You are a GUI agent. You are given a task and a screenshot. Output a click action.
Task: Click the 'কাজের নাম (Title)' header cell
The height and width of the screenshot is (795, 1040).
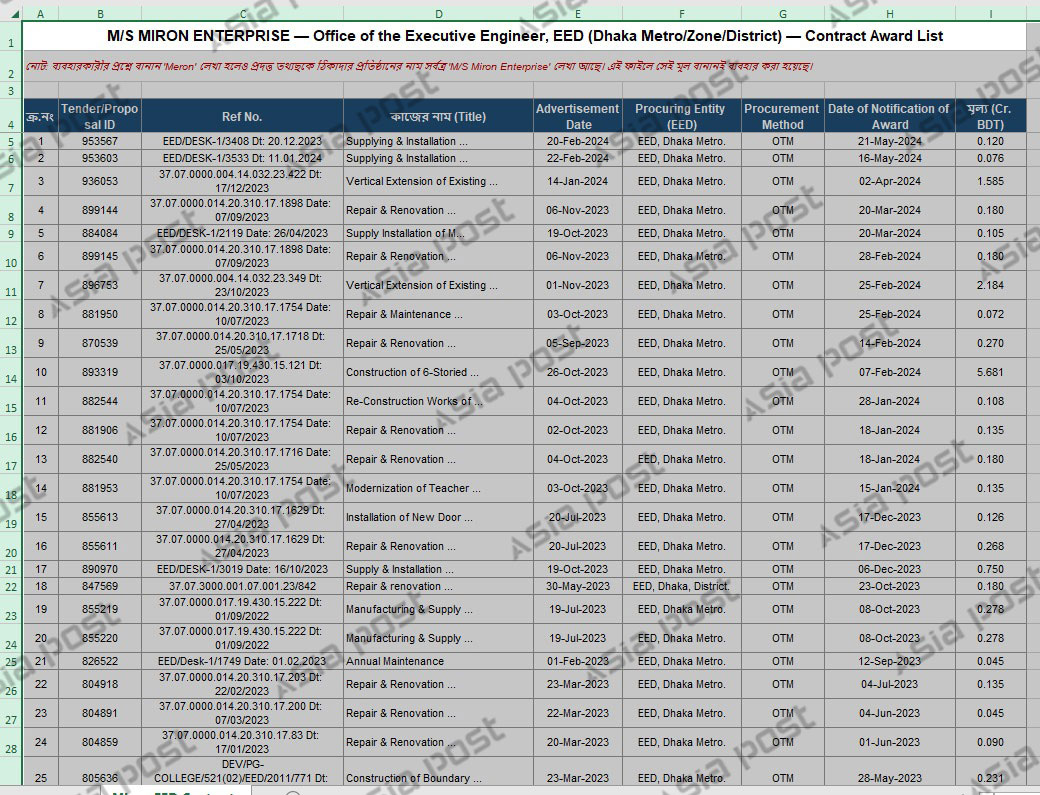[438, 116]
